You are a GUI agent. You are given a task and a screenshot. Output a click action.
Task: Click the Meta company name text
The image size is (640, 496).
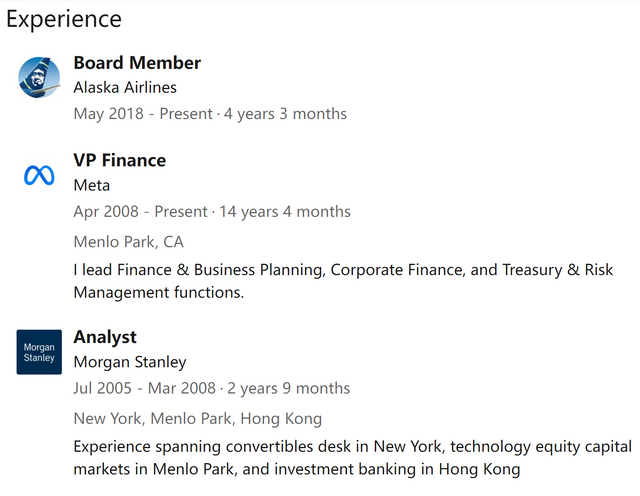[91, 185]
